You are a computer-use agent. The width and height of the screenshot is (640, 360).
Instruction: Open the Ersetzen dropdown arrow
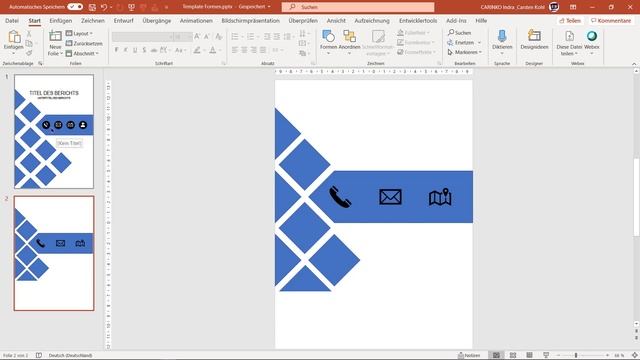click(479, 42)
